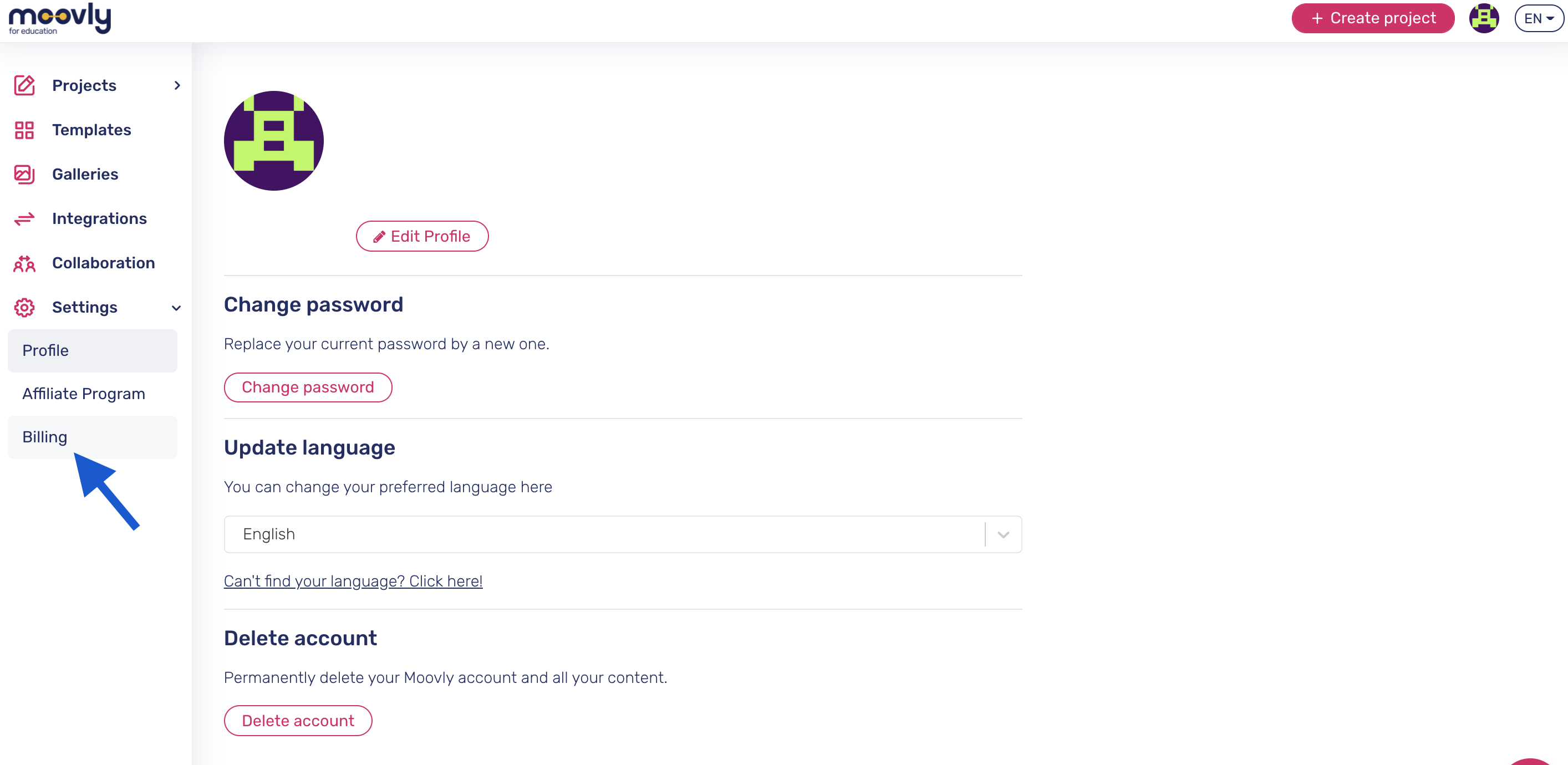Select Profile under Settings
The height and width of the screenshot is (765, 1568).
click(x=93, y=350)
